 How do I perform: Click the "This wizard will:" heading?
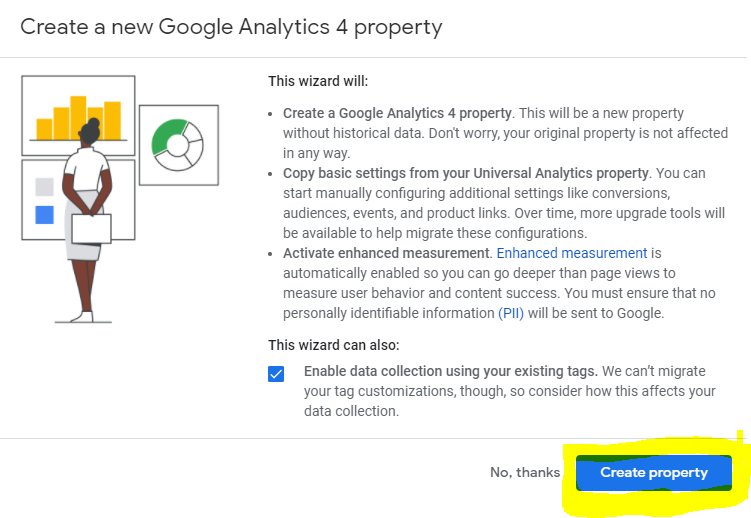[x=318, y=81]
